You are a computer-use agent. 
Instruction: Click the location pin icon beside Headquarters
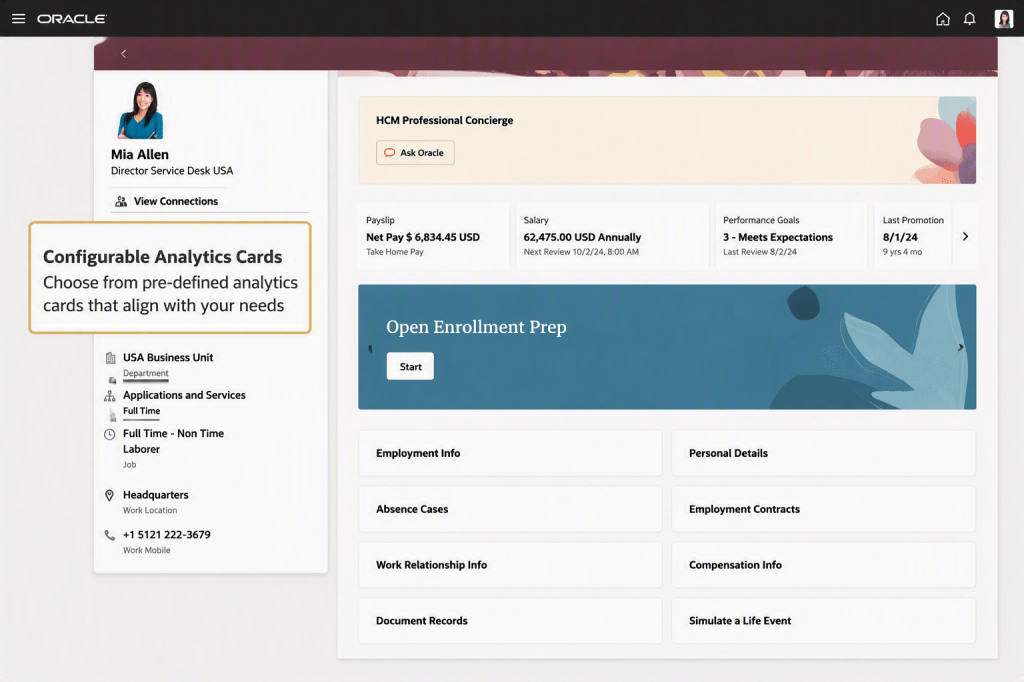pyautogui.click(x=110, y=495)
